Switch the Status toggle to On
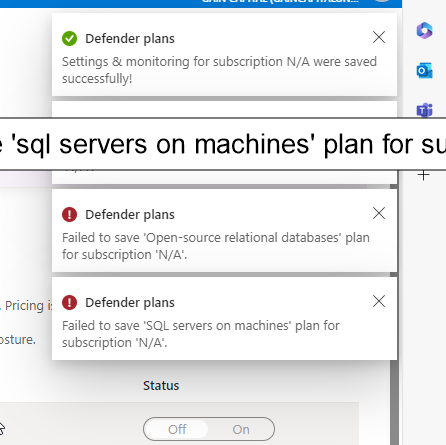Image resolution: width=446 pixels, height=445 pixels. pyautogui.click(x=241, y=429)
